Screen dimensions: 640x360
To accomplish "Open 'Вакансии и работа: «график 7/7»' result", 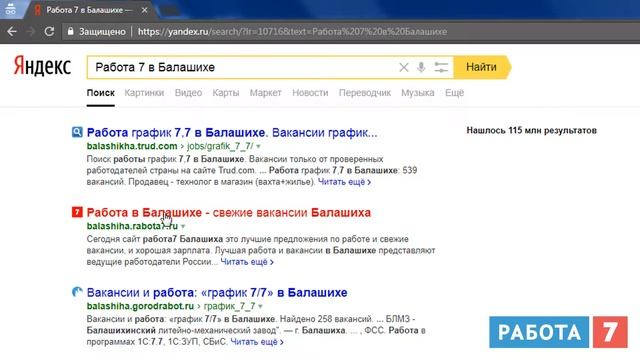I will [x=217, y=293].
